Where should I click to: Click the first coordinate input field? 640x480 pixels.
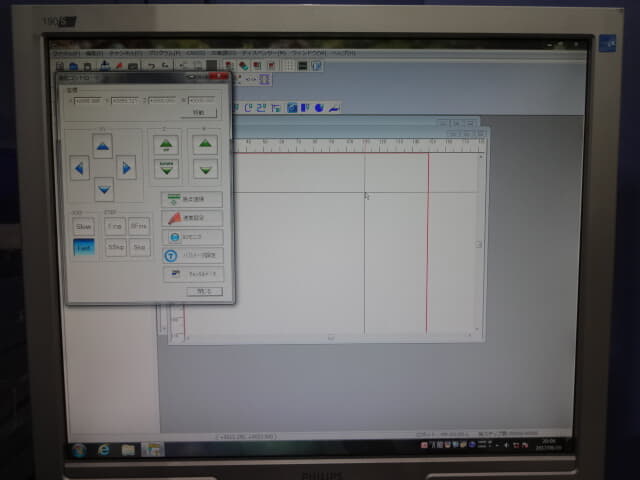[87, 100]
